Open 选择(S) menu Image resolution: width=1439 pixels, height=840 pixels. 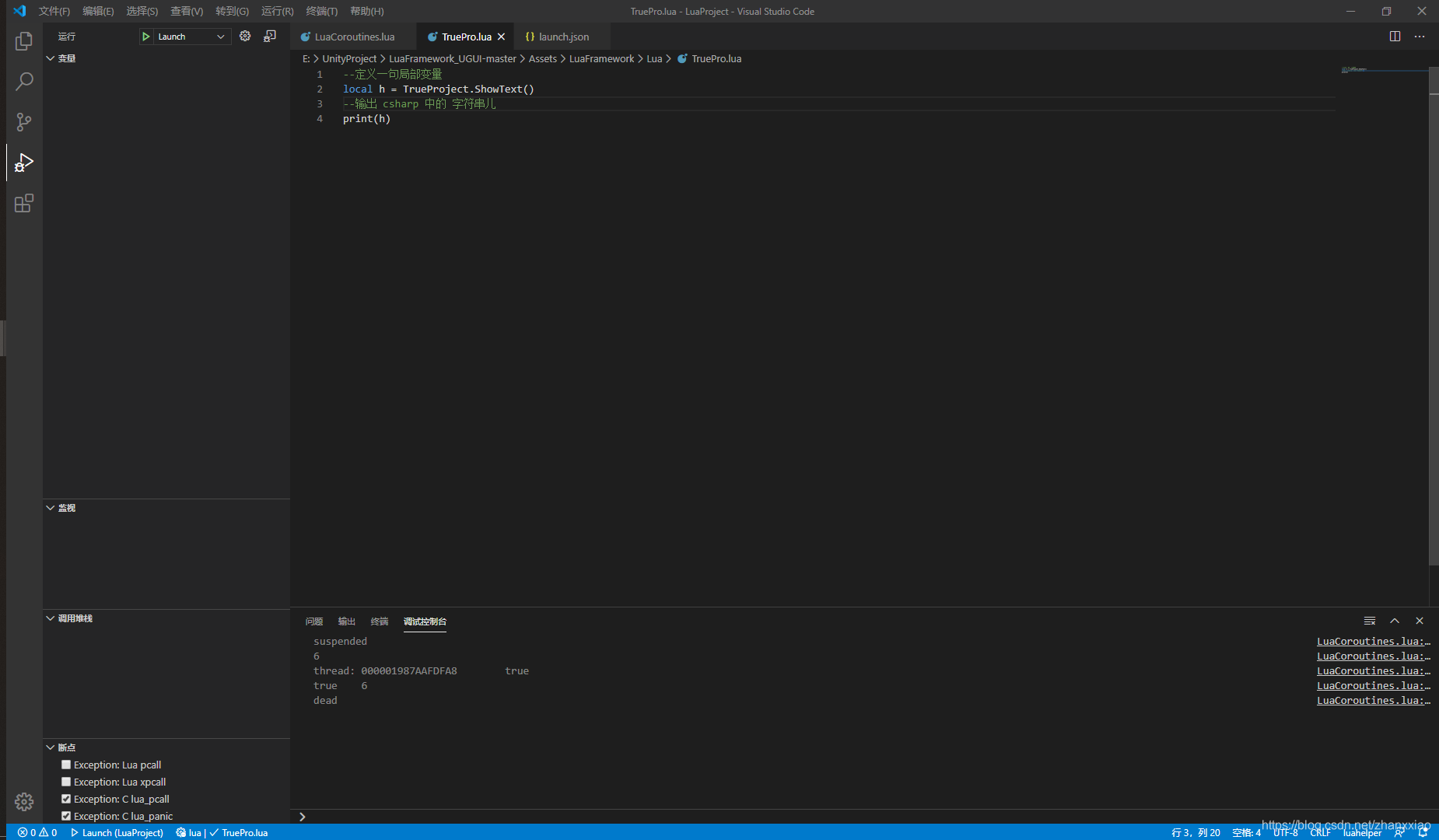142,11
